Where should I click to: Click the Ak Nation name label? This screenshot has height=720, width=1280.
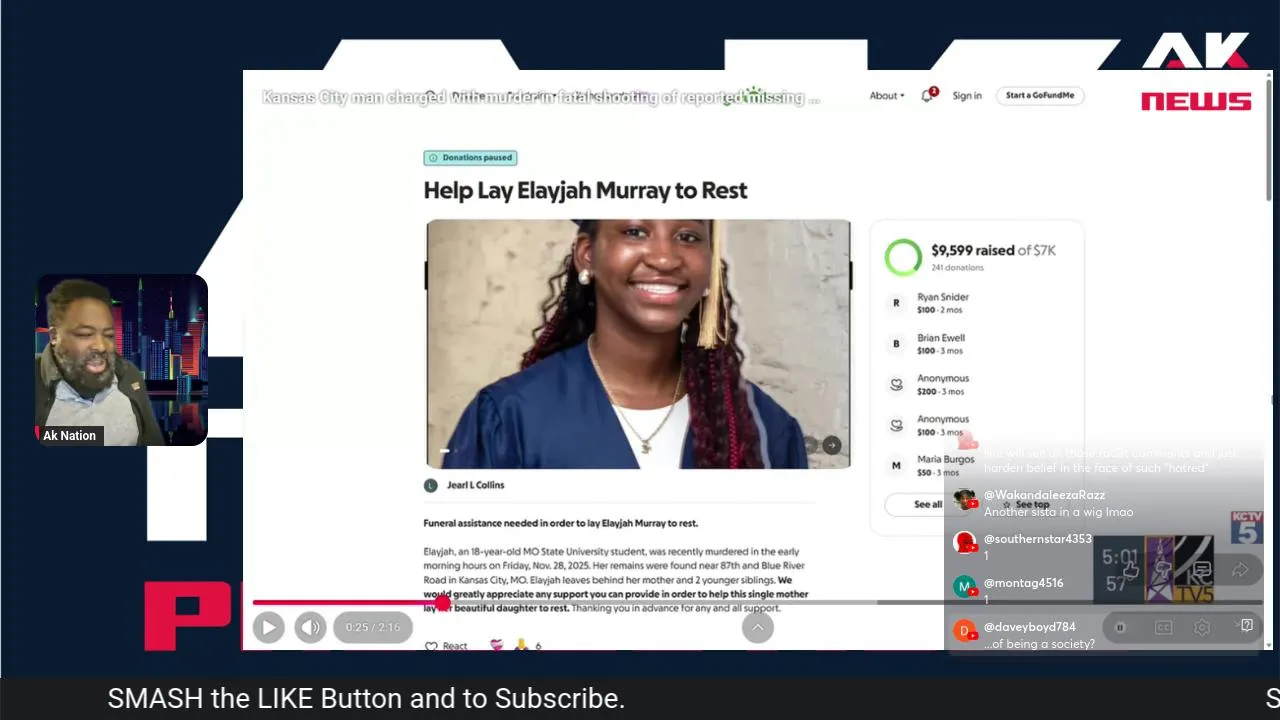coord(69,436)
